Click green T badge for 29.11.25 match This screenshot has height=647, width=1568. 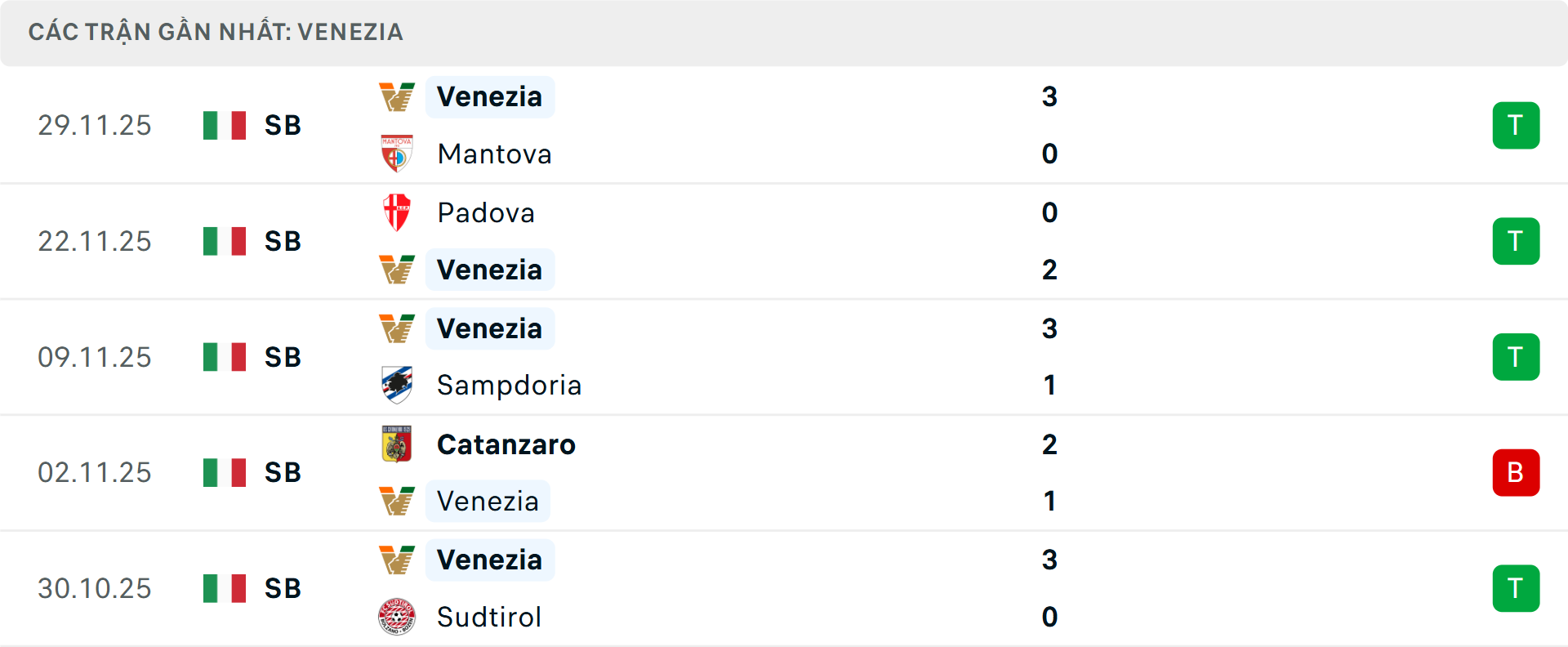1516,125
